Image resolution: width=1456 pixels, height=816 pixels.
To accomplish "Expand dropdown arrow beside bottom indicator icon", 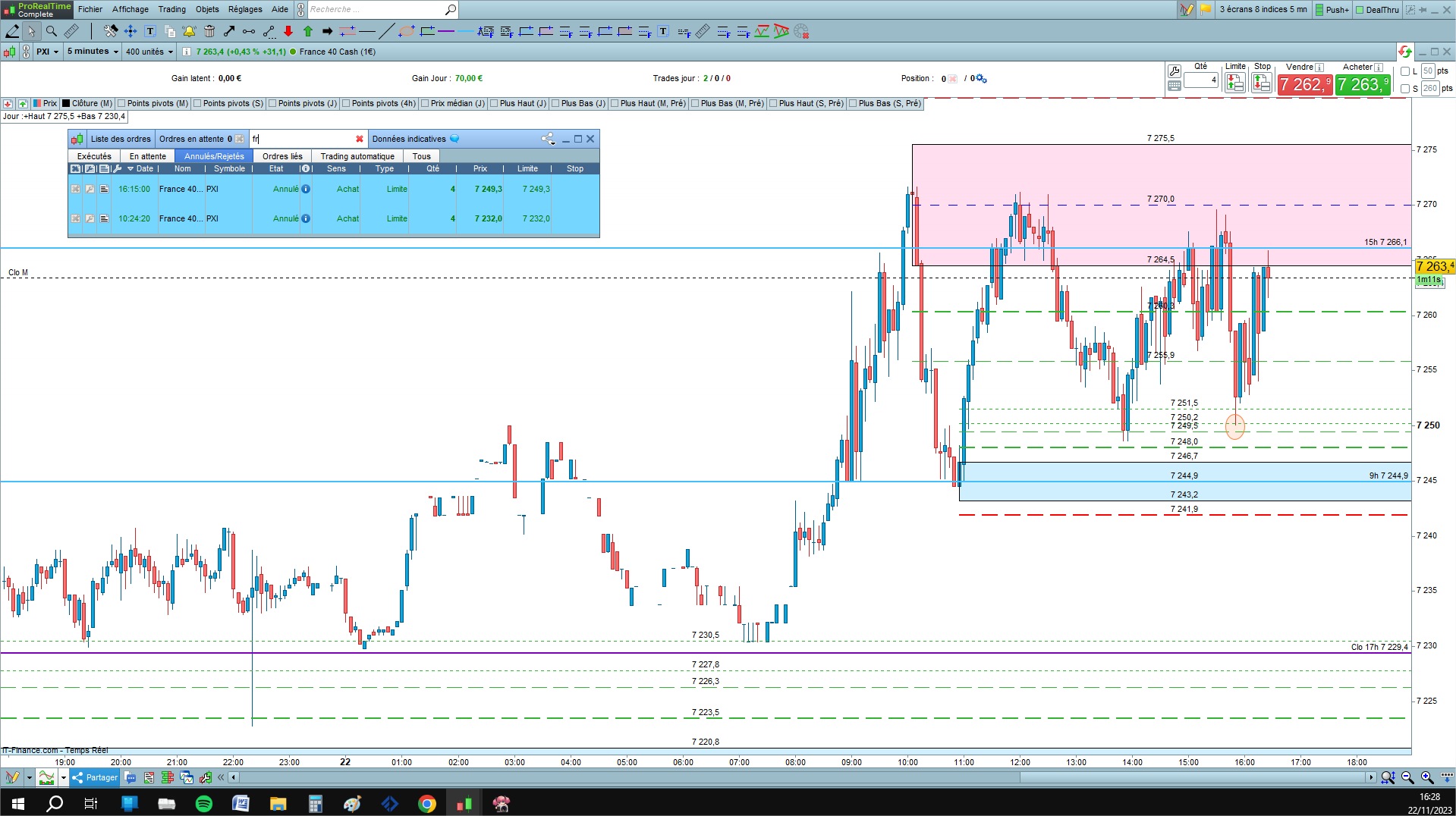I will coord(64,777).
